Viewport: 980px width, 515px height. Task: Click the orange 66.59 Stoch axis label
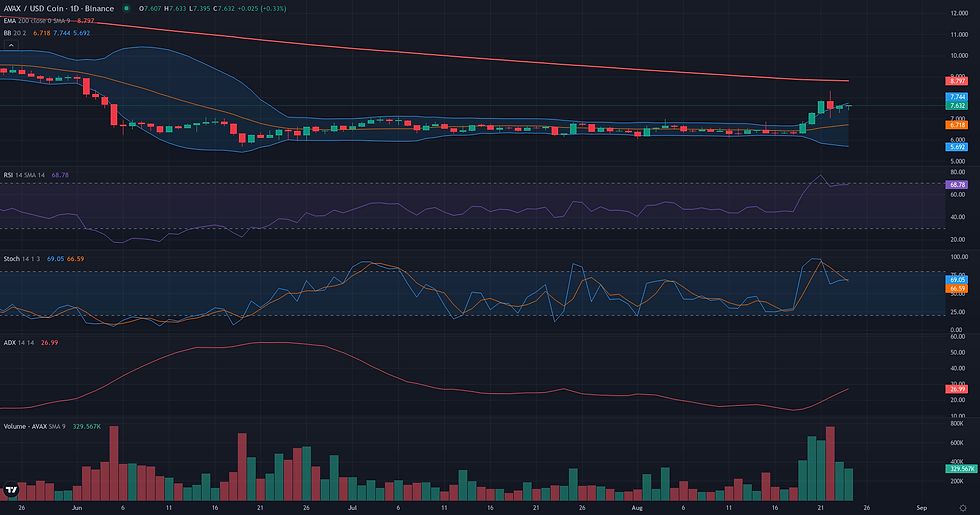[957, 288]
